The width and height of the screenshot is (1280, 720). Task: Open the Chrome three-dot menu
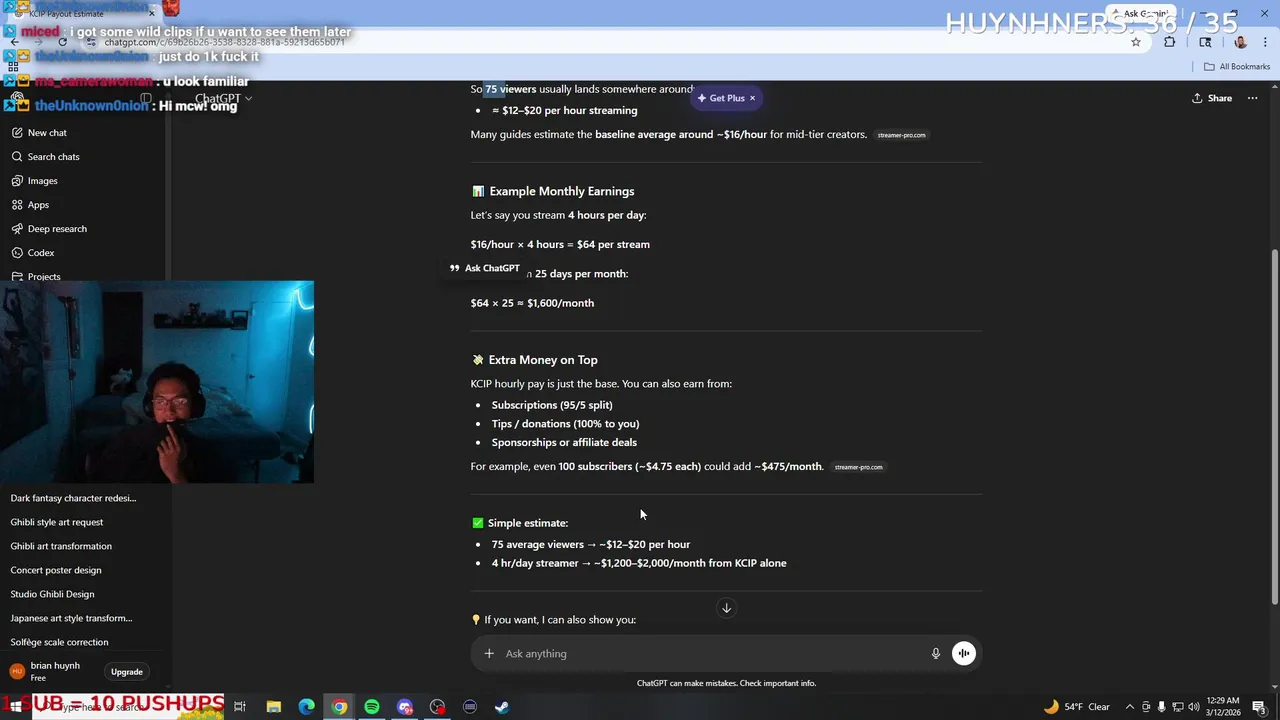(1263, 42)
